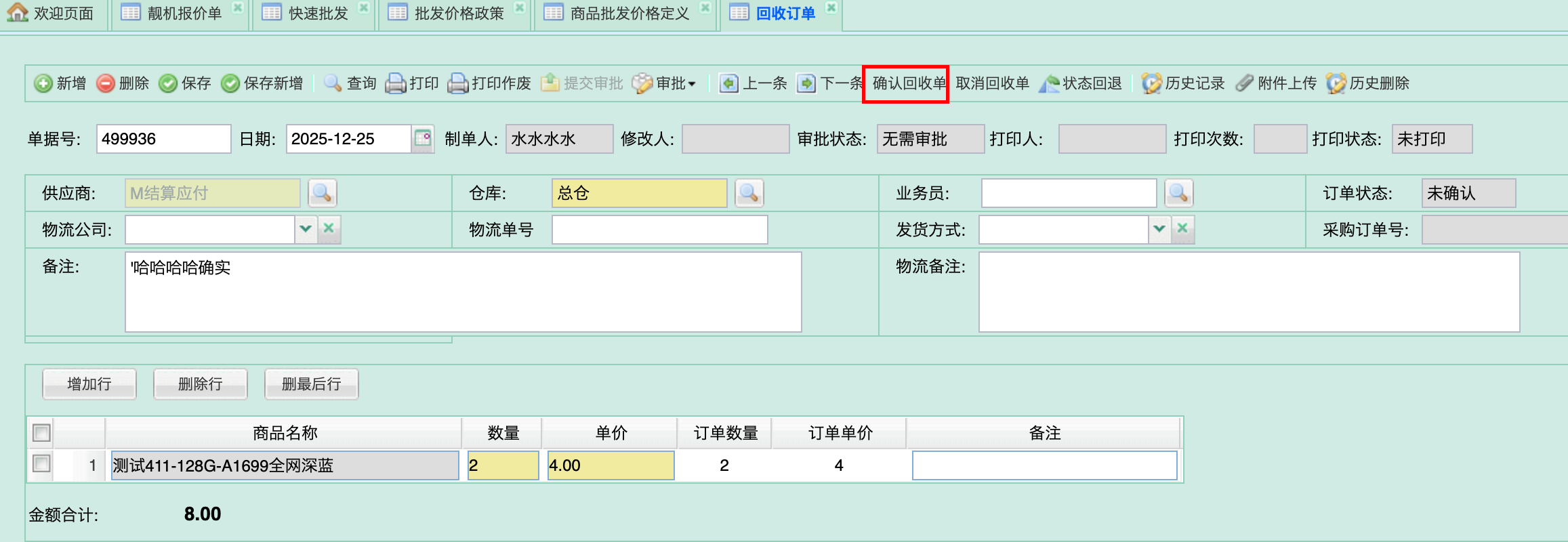Viewport: 1568px width, 542px height.
Task: Click the 查询 magnifier search icon
Action: point(333,83)
